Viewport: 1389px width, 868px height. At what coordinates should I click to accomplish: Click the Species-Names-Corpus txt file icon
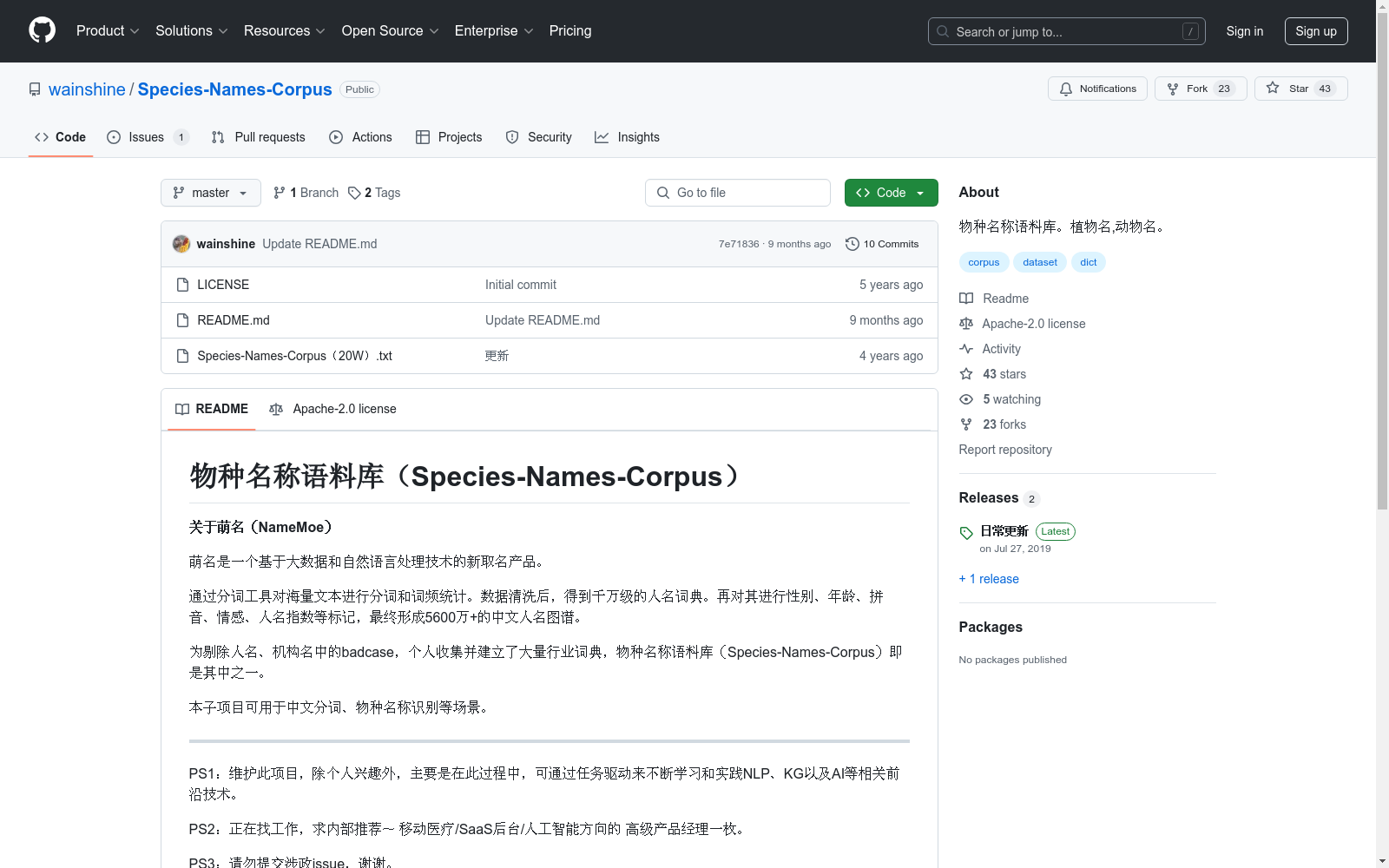[x=182, y=356]
